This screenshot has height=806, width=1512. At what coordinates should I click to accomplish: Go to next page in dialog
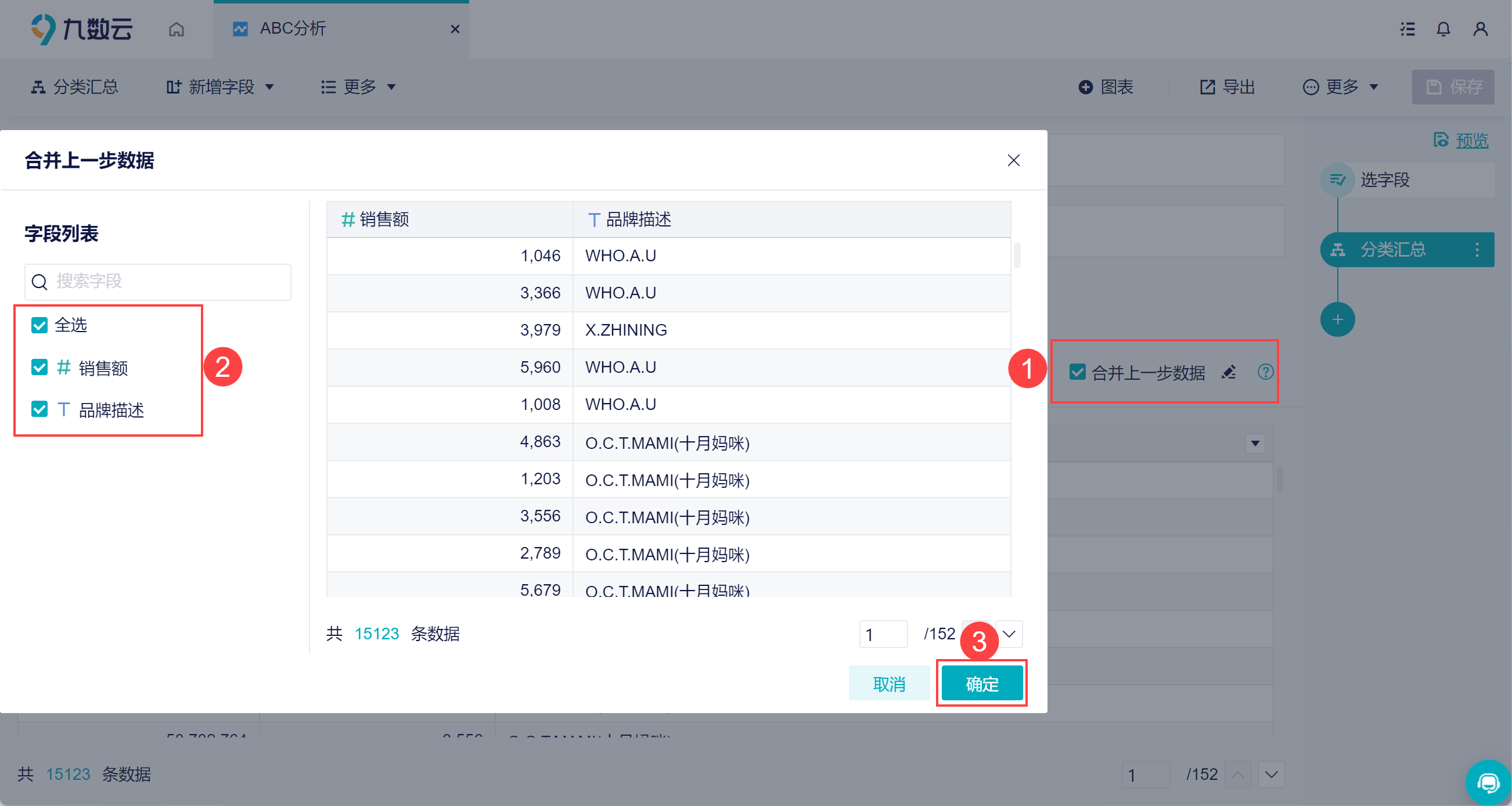point(1009,634)
